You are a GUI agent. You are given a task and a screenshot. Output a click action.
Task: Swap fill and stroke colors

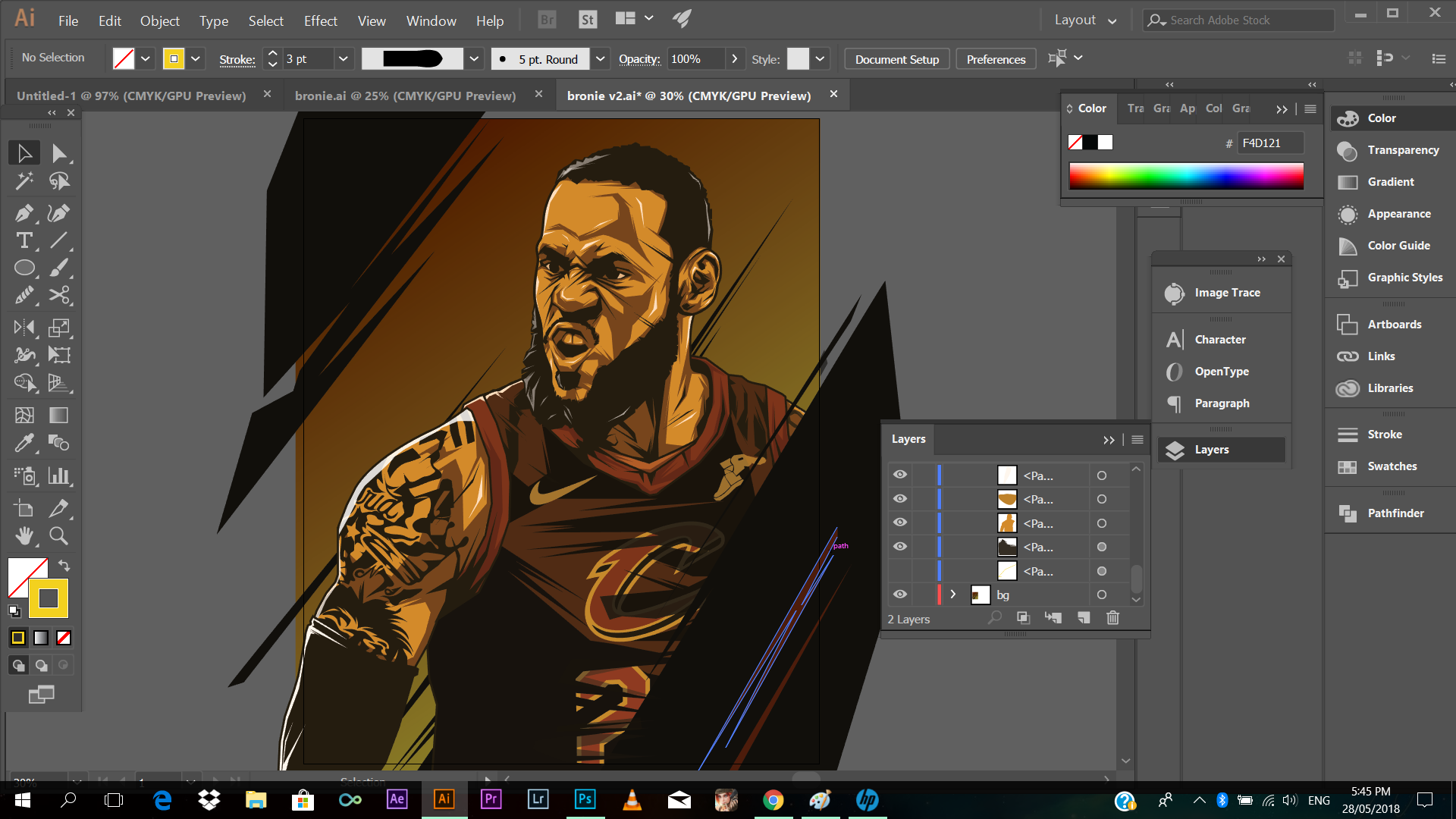tap(64, 566)
